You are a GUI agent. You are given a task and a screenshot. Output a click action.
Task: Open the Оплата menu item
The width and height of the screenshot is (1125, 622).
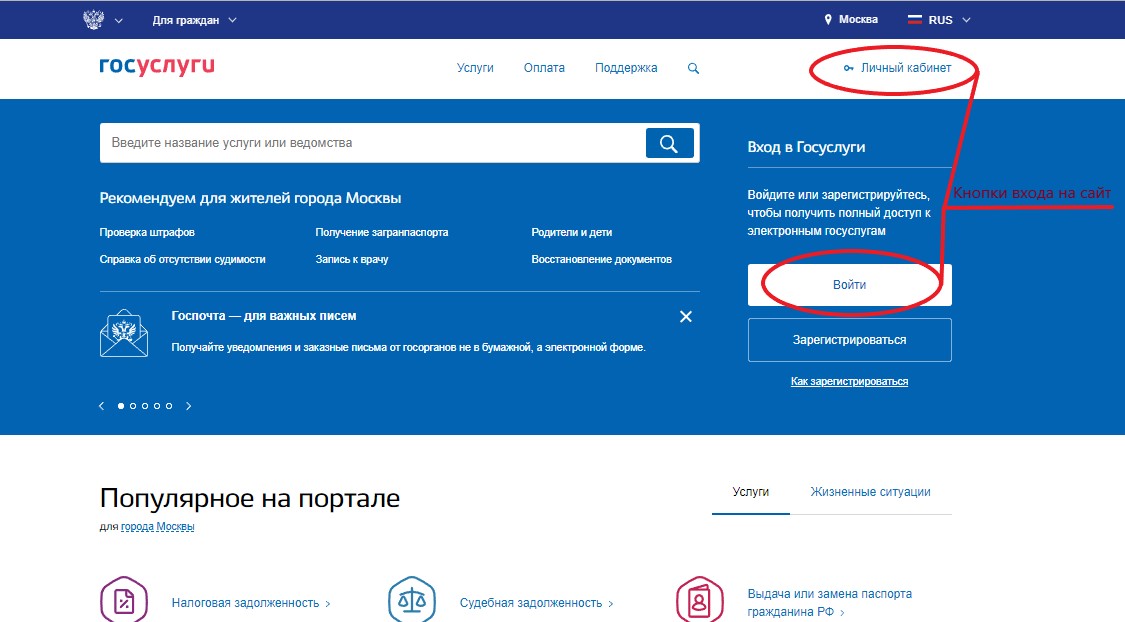(x=544, y=67)
